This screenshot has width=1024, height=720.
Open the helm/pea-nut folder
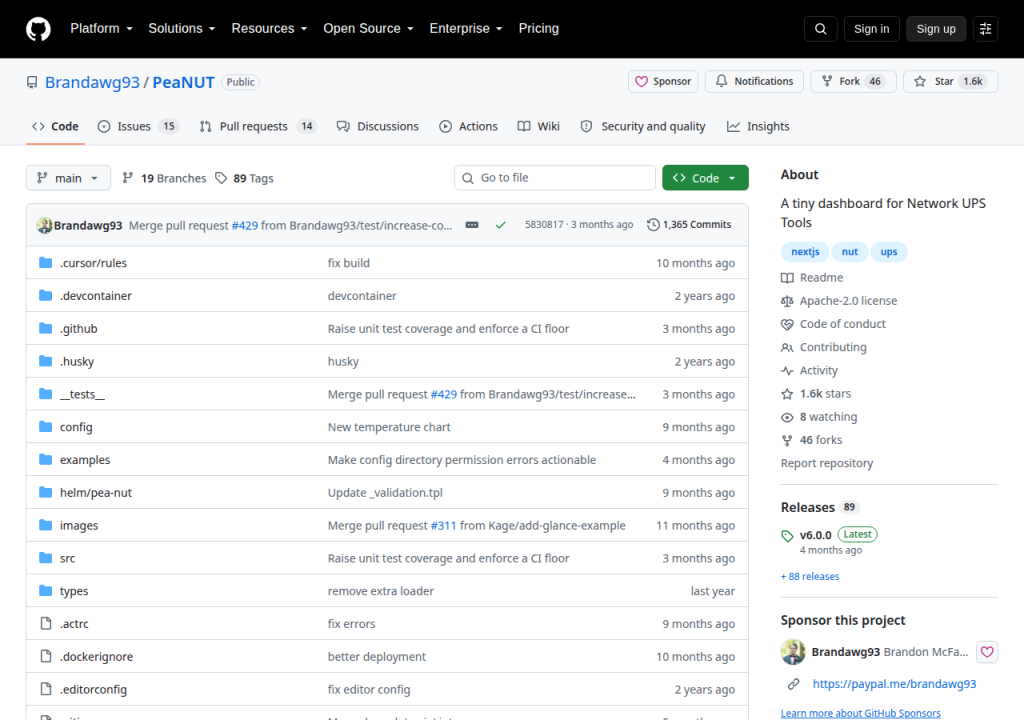click(96, 493)
